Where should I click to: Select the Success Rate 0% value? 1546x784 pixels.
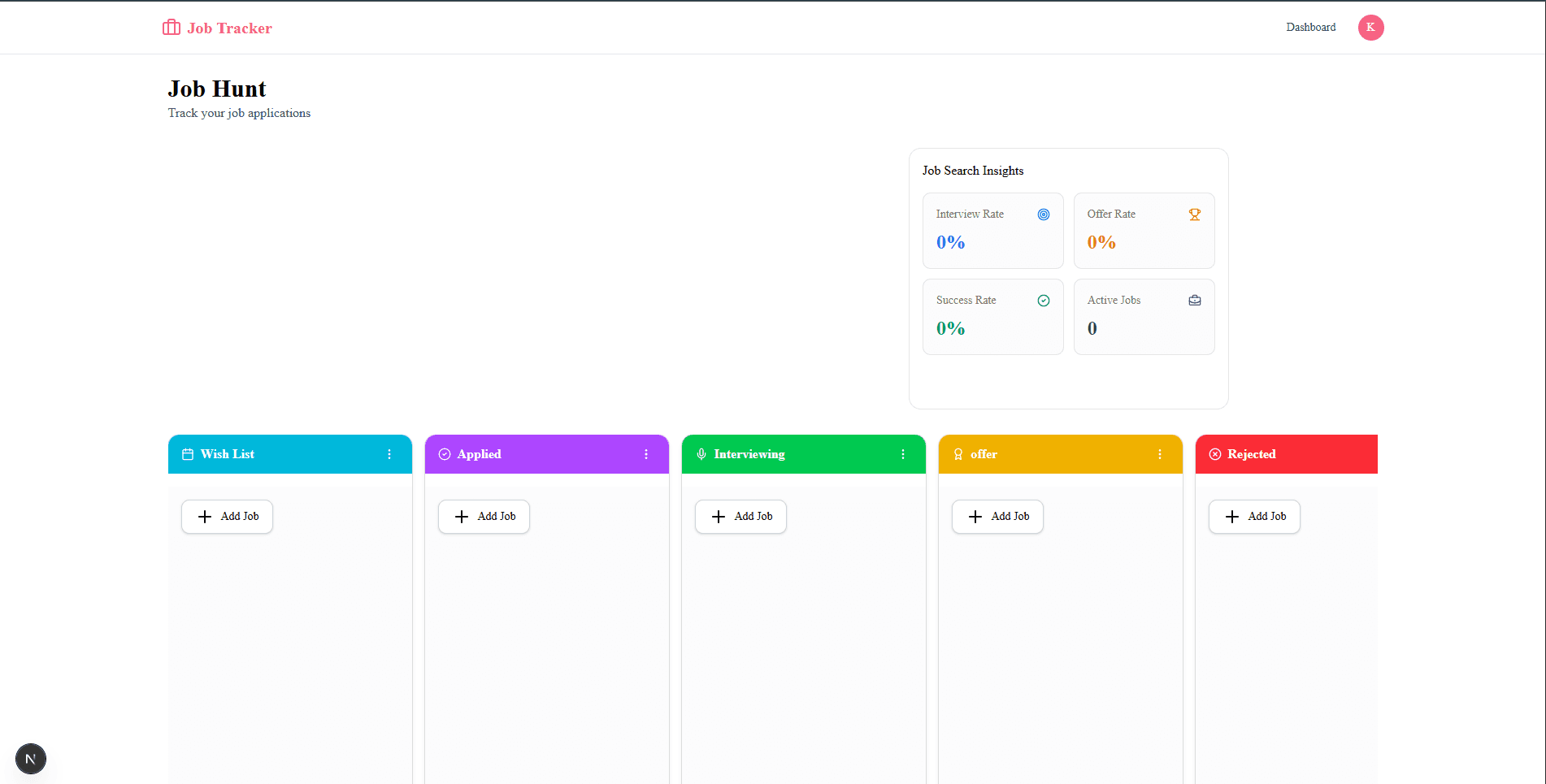coord(950,328)
